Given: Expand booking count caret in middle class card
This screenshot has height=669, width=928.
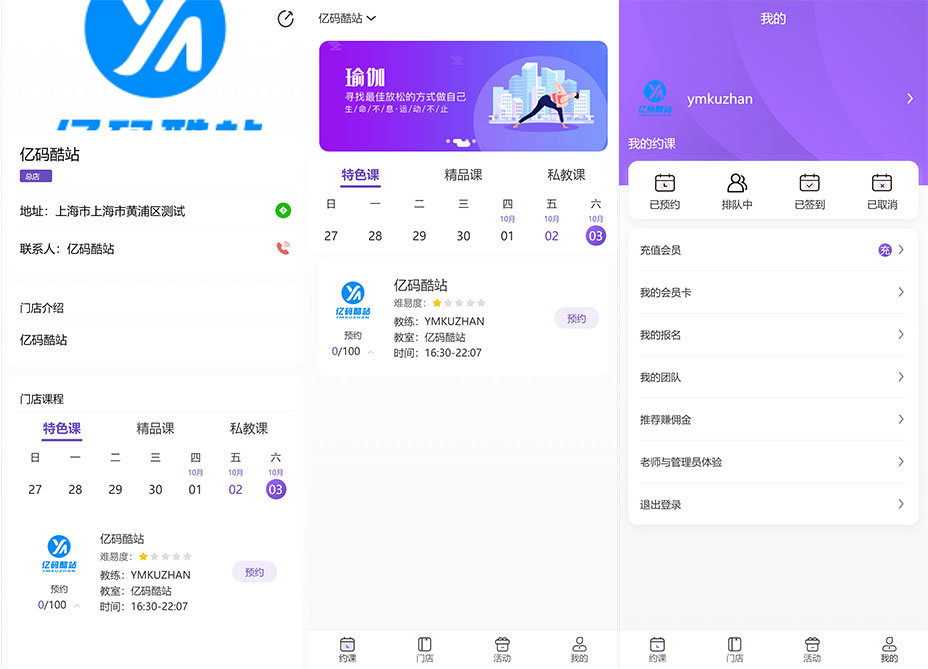Looking at the screenshot, I should (371, 352).
